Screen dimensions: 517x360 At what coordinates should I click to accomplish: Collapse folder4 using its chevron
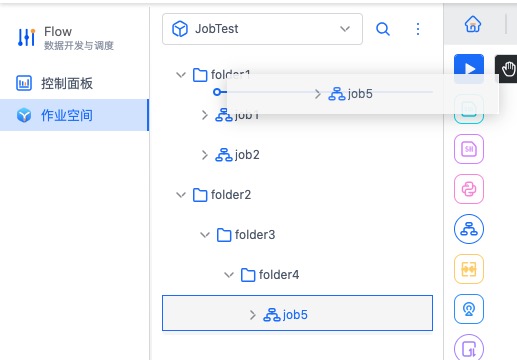pos(229,275)
